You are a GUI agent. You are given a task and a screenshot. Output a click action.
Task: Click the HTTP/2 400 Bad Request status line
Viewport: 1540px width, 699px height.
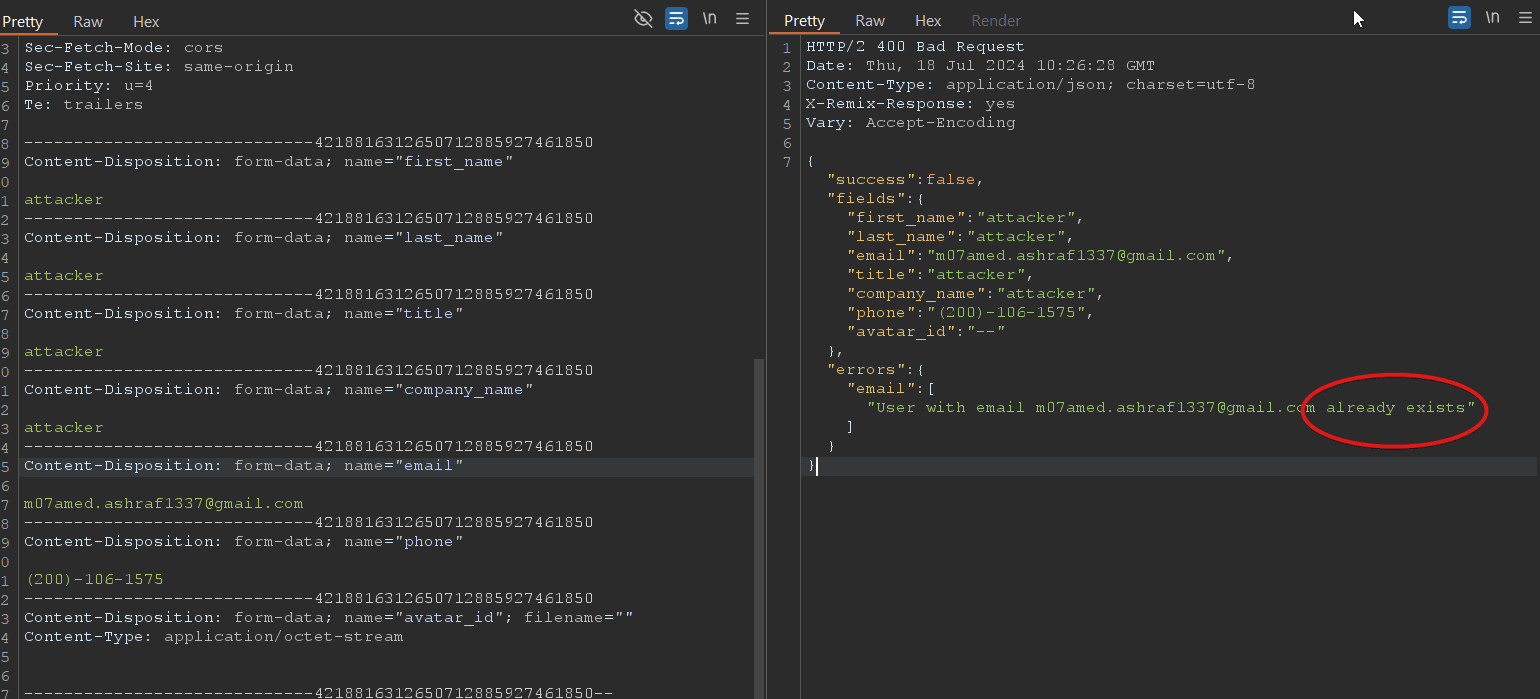point(915,47)
